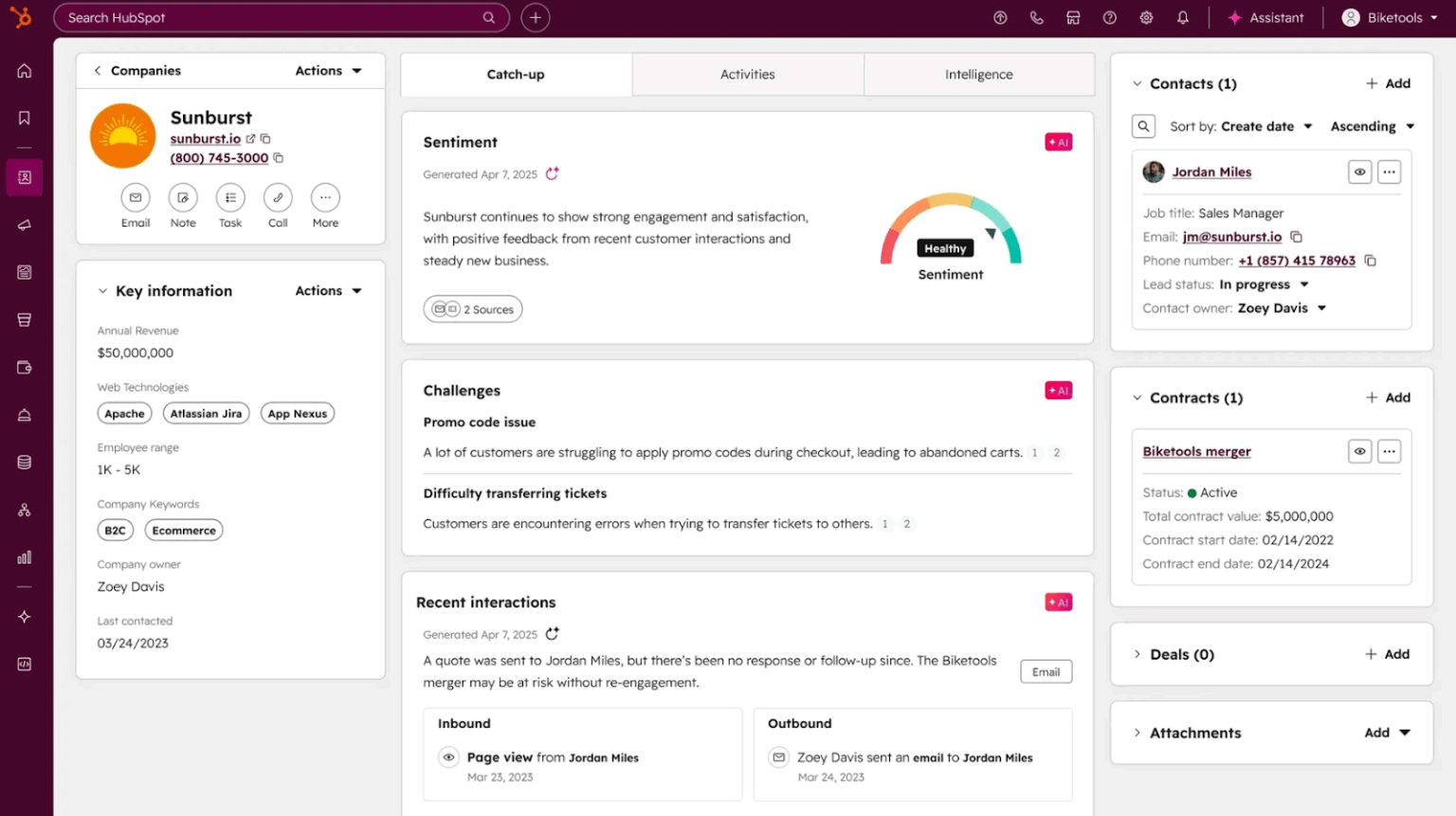The image size is (1456, 816).
Task: Log a Call for Sunburst
Action: (x=278, y=197)
